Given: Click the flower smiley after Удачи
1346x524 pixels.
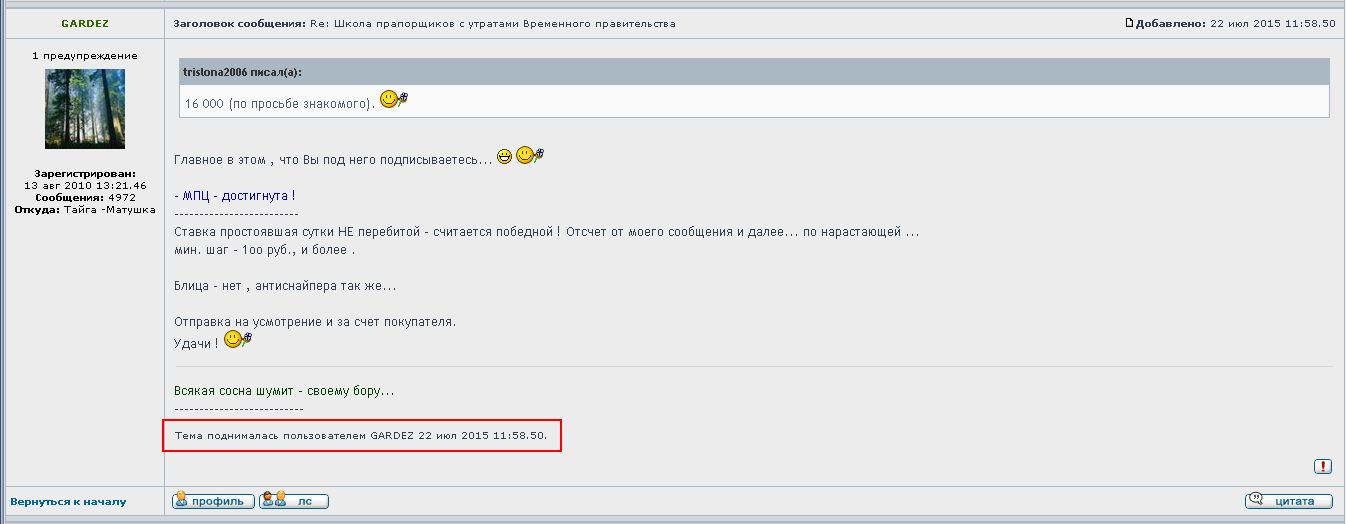Looking at the screenshot, I should [x=237, y=341].
